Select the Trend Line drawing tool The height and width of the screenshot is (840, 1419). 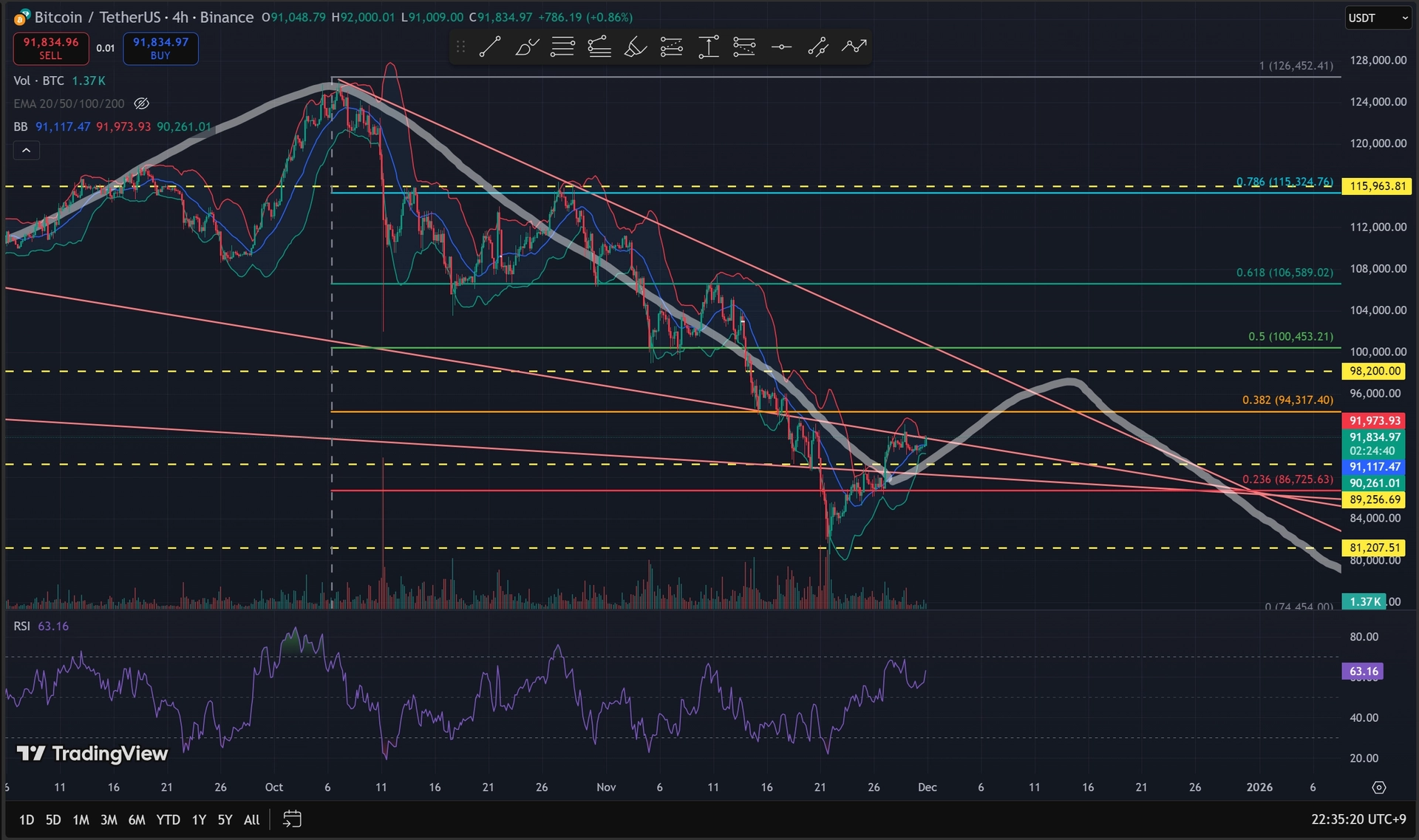(489, 47)
